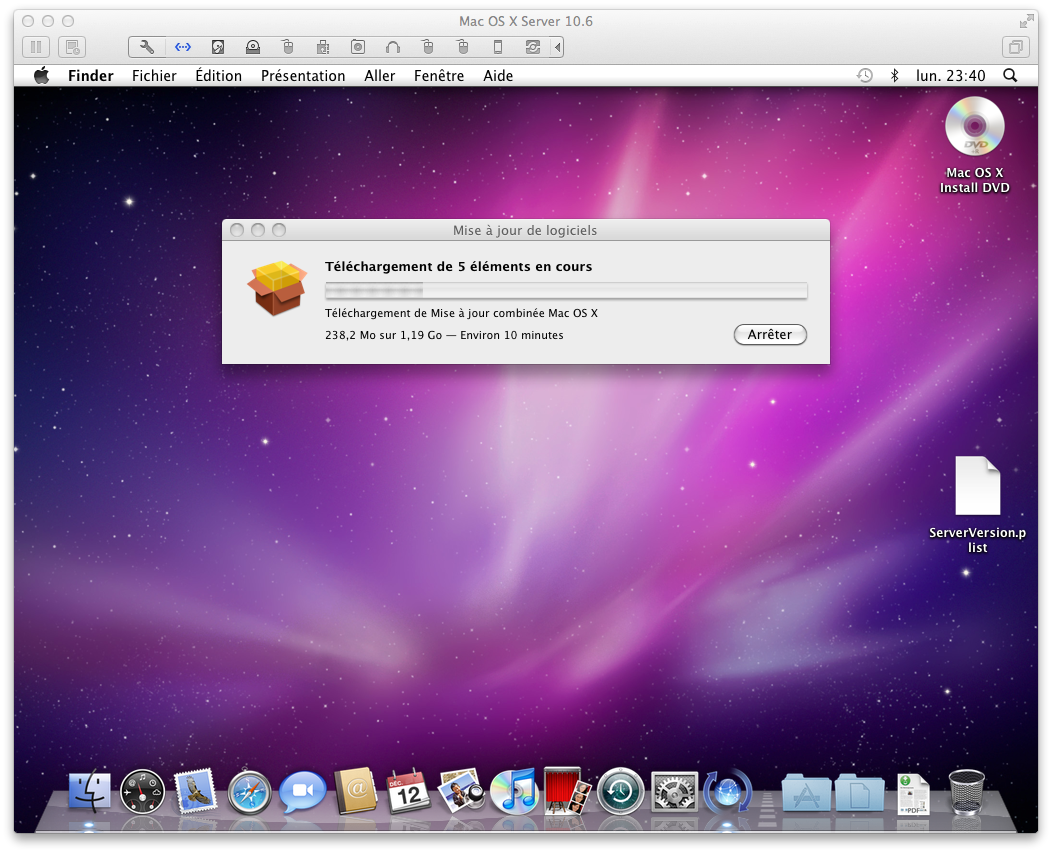This screenshot has width=1052, height=853.
Task: Click the network adapter icon in VM toolbar
Action: click(182, 47)
